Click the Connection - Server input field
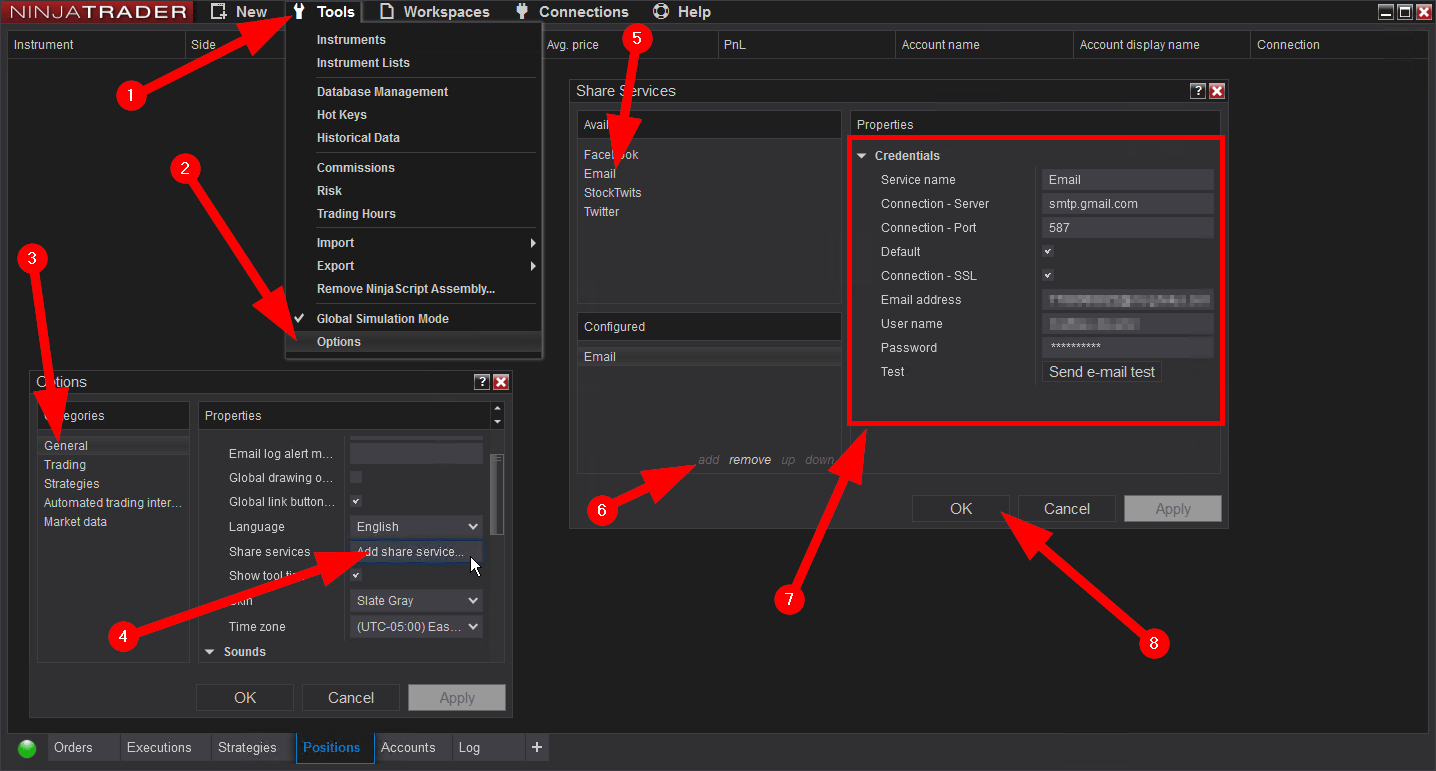1436x771 pixels. (1127, 204)
